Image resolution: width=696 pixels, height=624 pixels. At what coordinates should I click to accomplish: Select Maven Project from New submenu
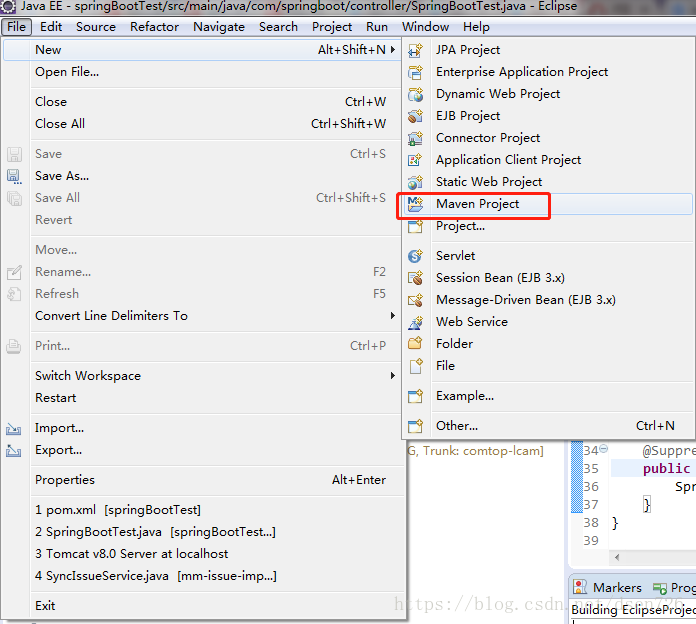tap(548, 204)
